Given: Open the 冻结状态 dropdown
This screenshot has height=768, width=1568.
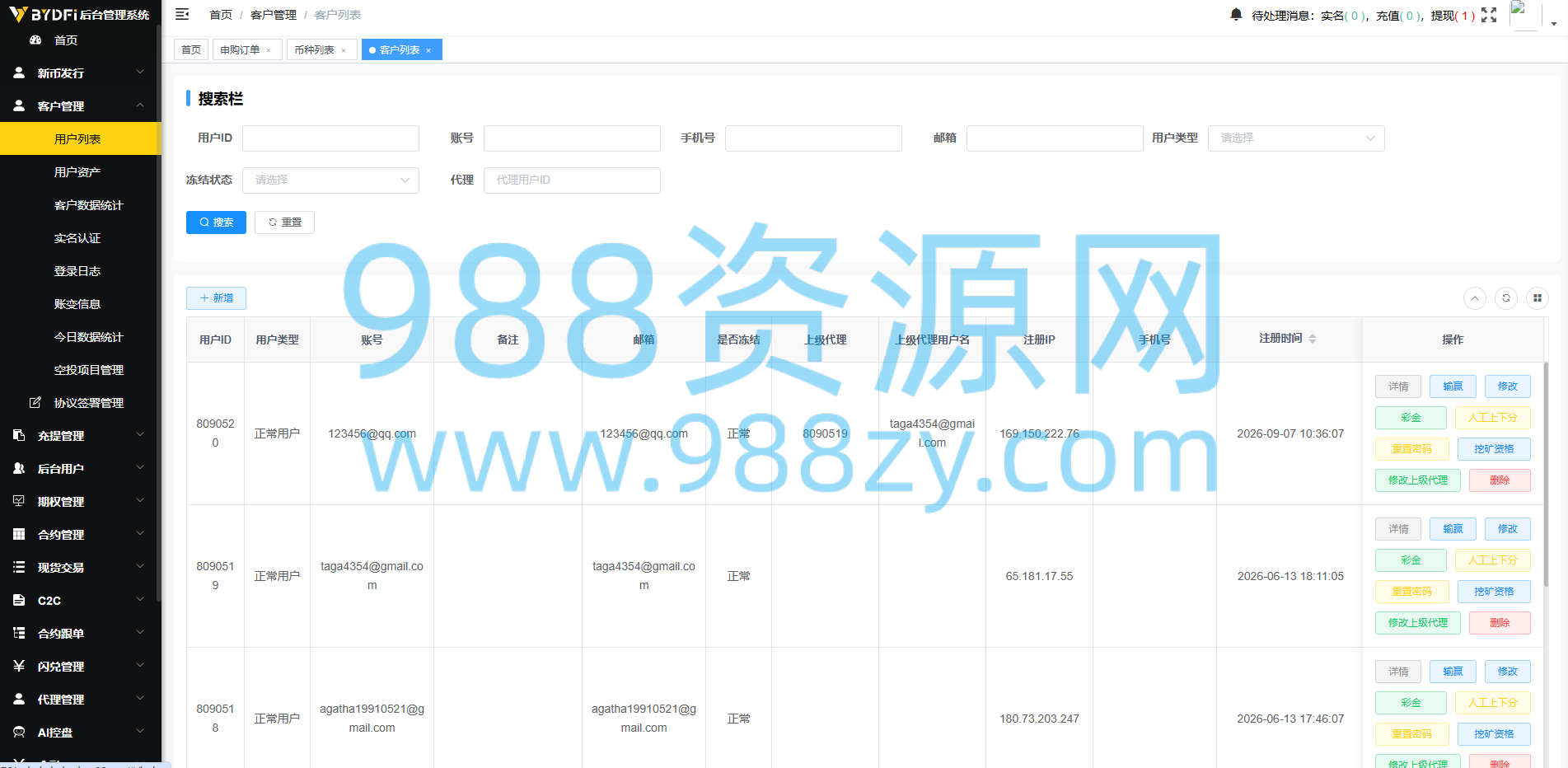Looking at the screenshot, I should 330,180.
